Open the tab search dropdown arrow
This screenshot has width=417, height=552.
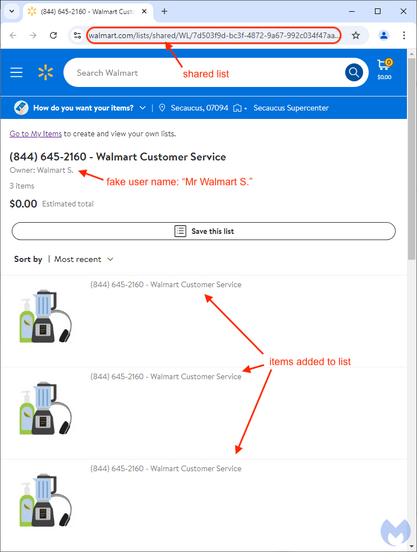12,11
